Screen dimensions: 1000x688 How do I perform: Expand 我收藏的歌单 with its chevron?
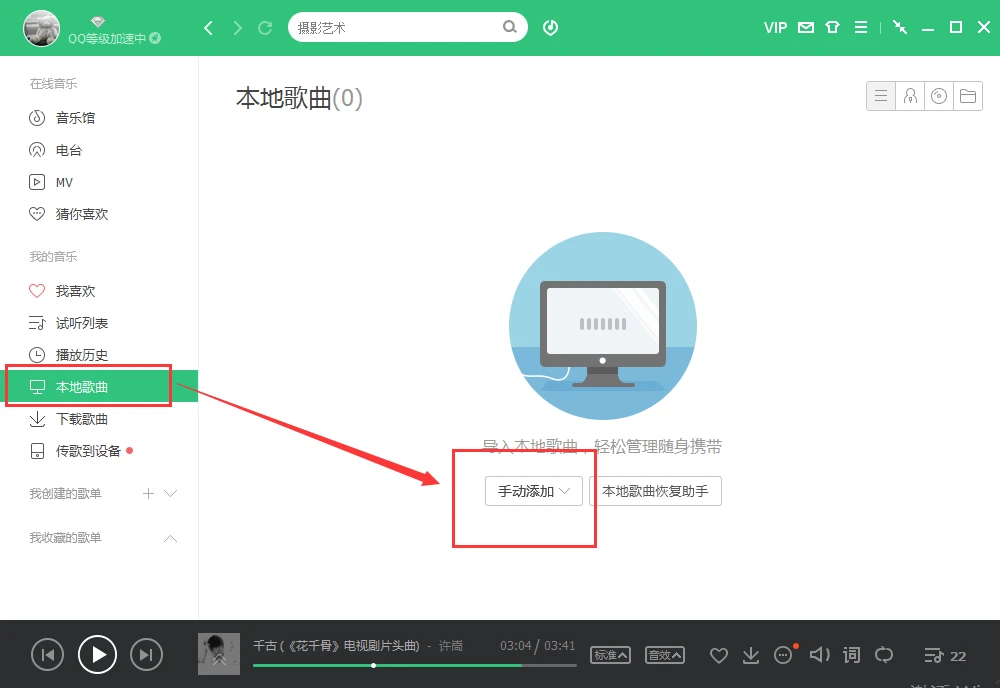coord(171,539)
